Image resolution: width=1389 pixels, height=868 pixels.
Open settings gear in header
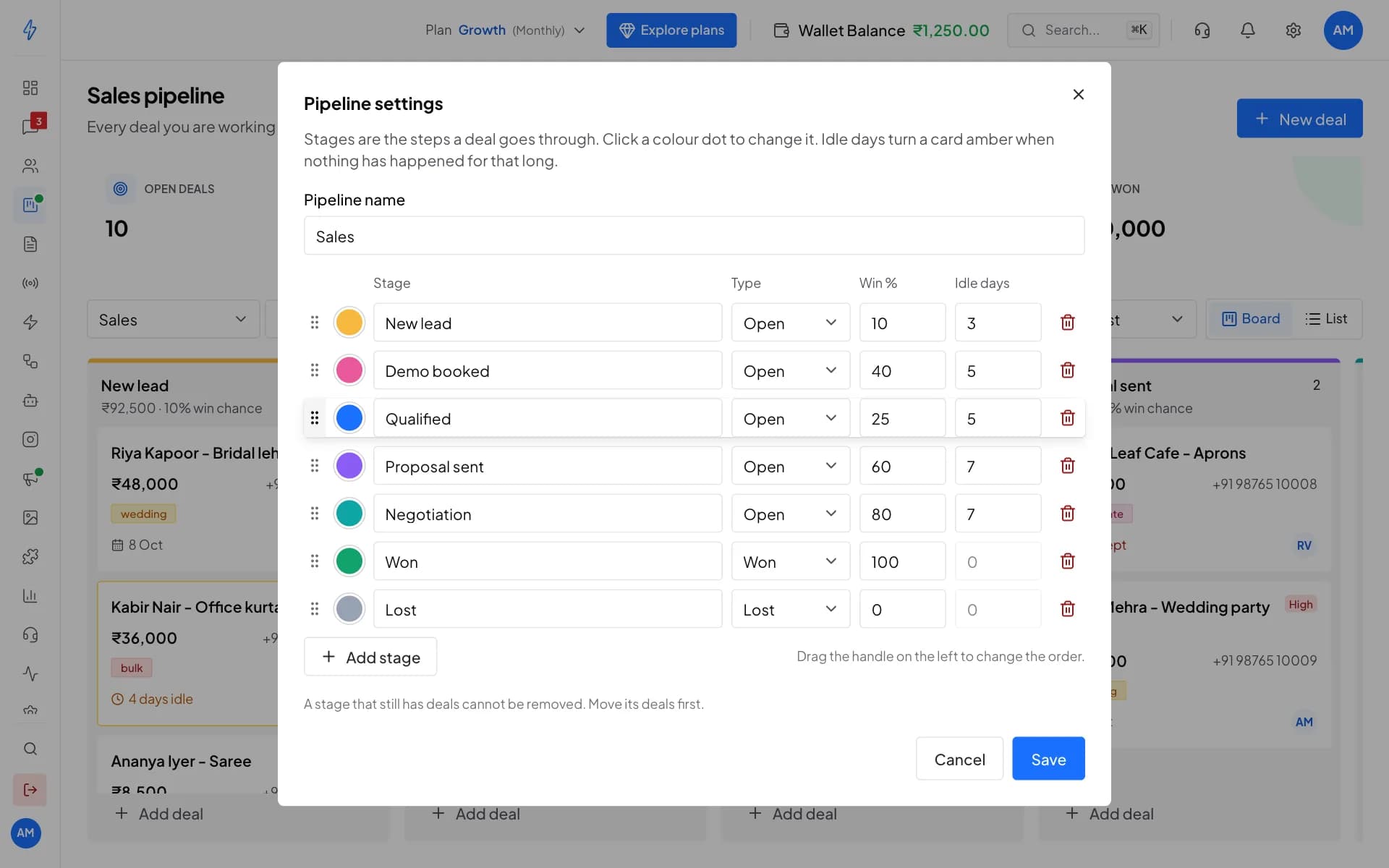1294,30
